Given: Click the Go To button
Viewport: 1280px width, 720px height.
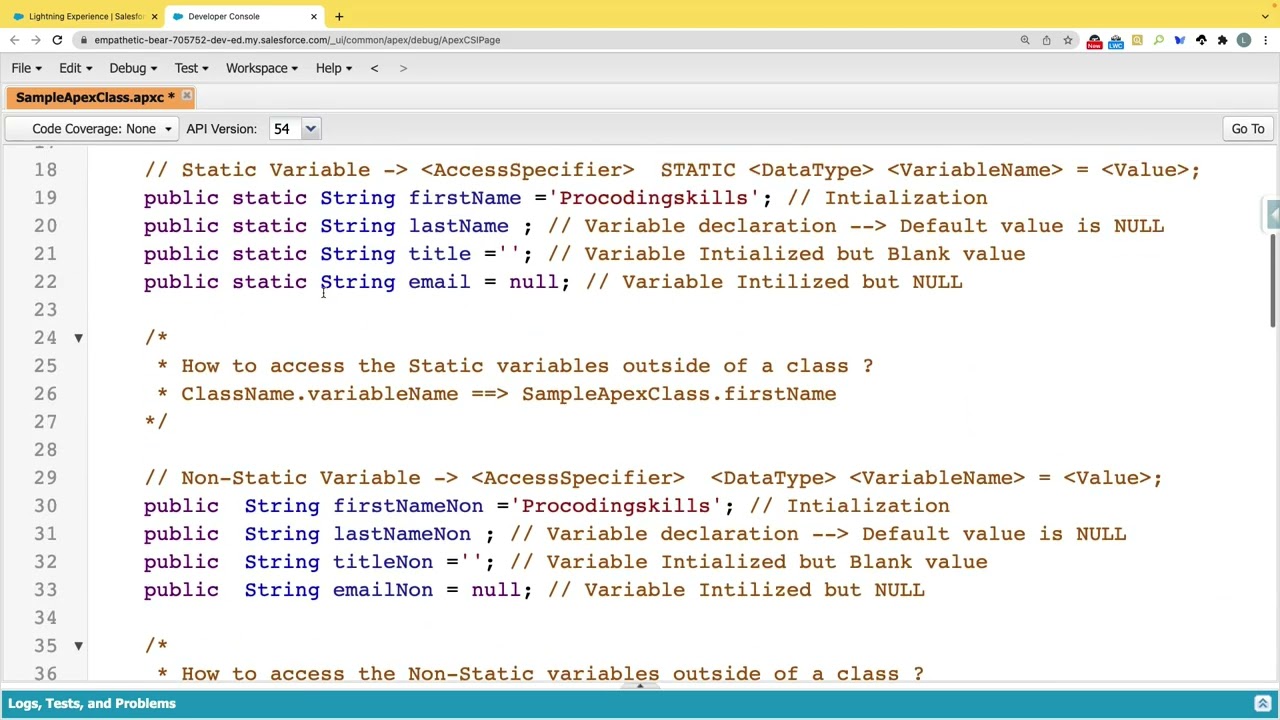Looking at the screenshot, I should pyautogui.click(x=1248, y=129).
